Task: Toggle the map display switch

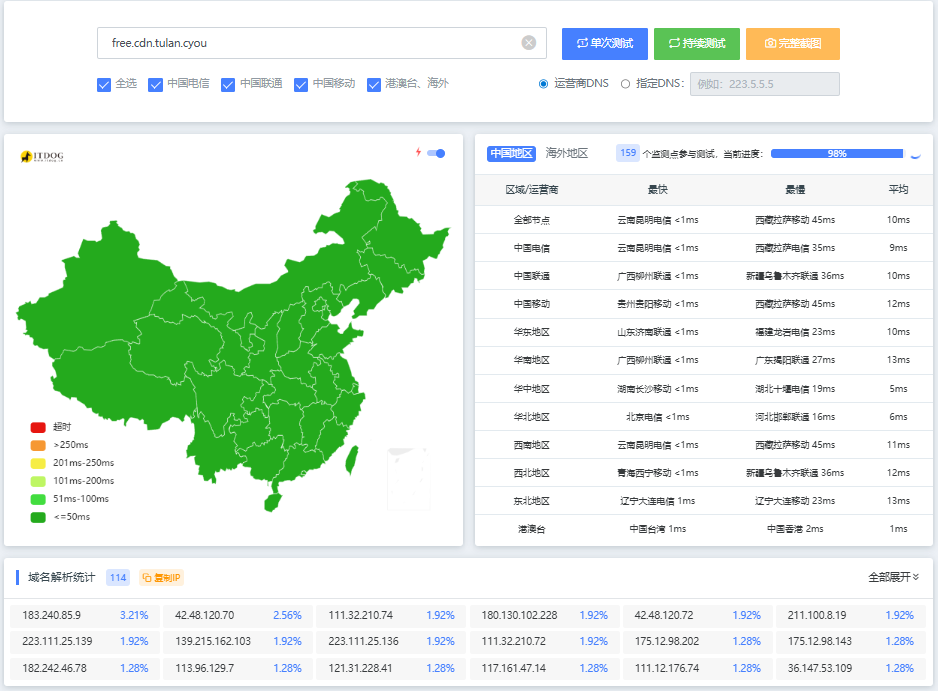Action: click(x=438, y=152)
